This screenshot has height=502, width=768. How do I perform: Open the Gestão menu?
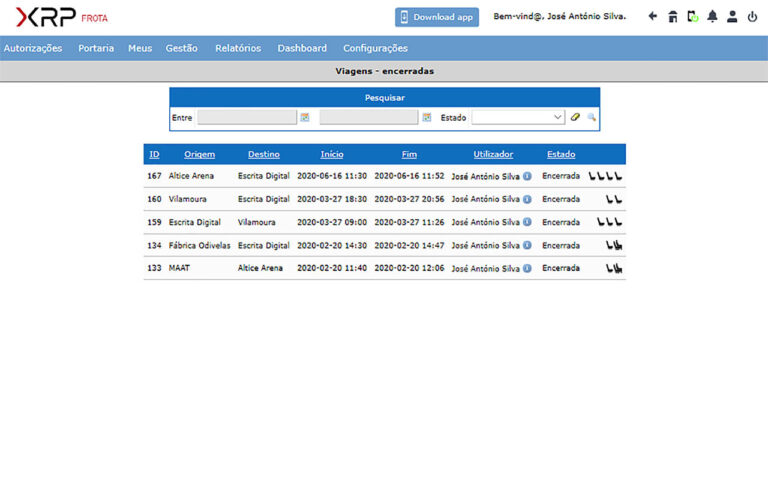(181, 48)
